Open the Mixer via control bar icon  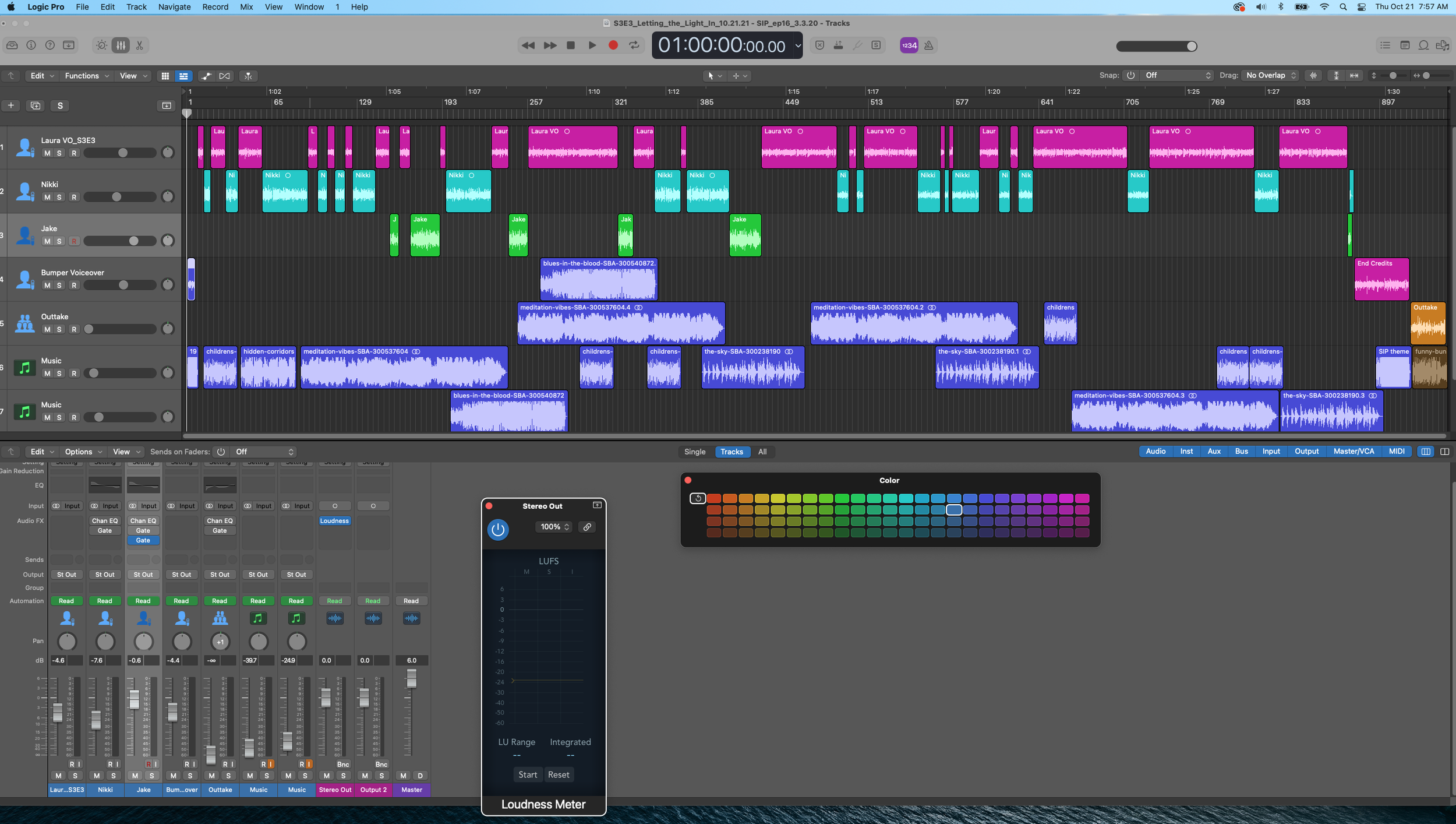(x=121, y=45)
